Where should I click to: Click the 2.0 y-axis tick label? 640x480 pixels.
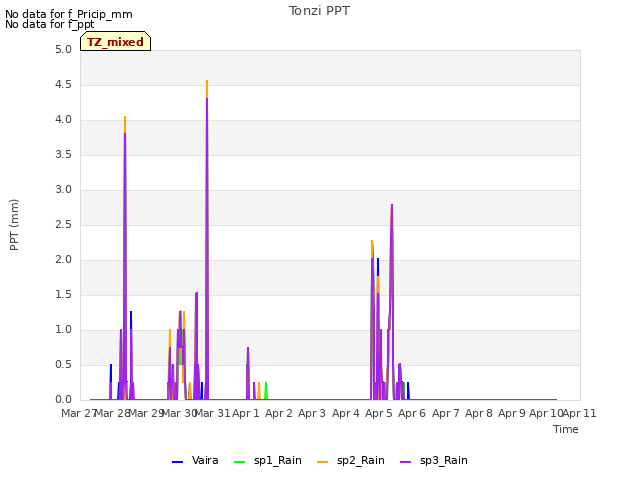pyautogui.click(x=63, y=259)
